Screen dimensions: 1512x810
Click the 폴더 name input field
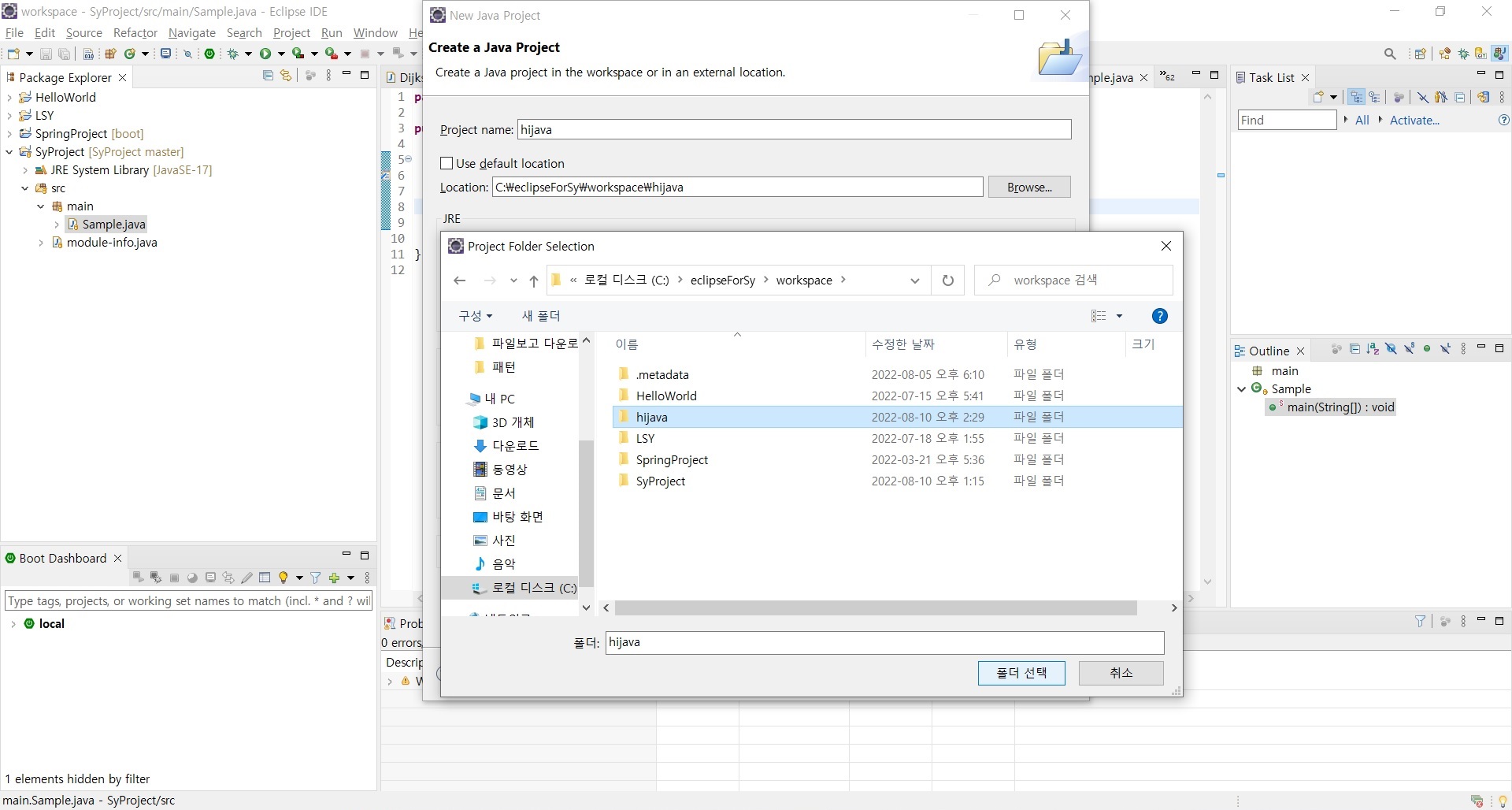(x=884, y=642)
